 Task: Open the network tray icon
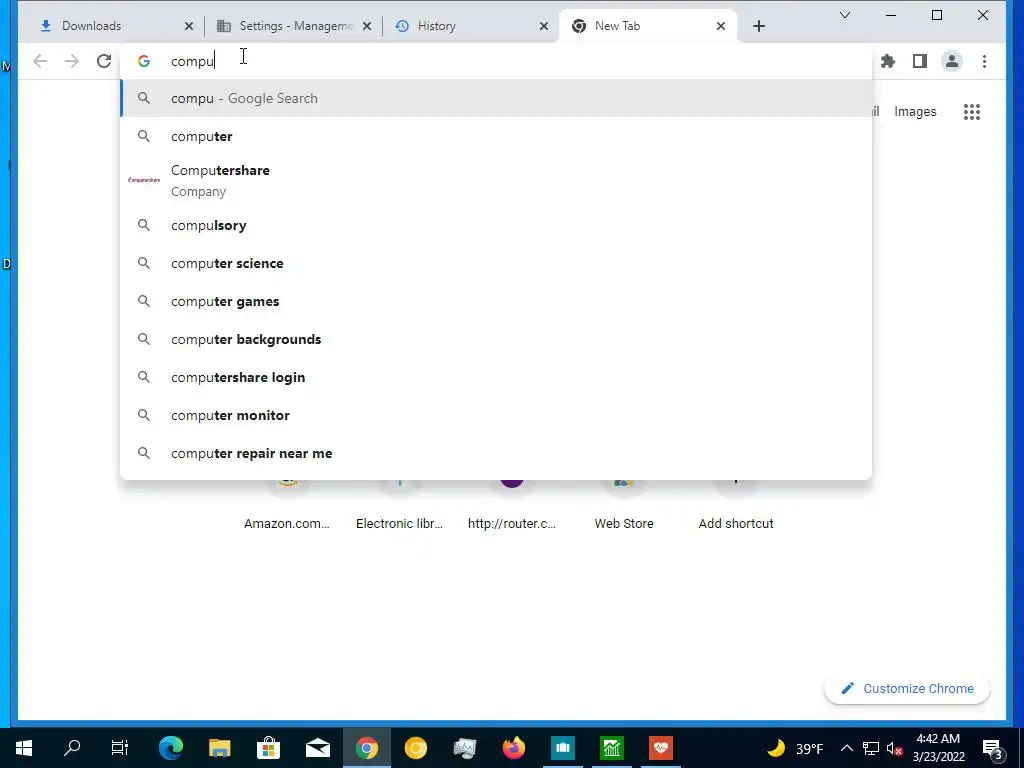click(x=871, y=748)
